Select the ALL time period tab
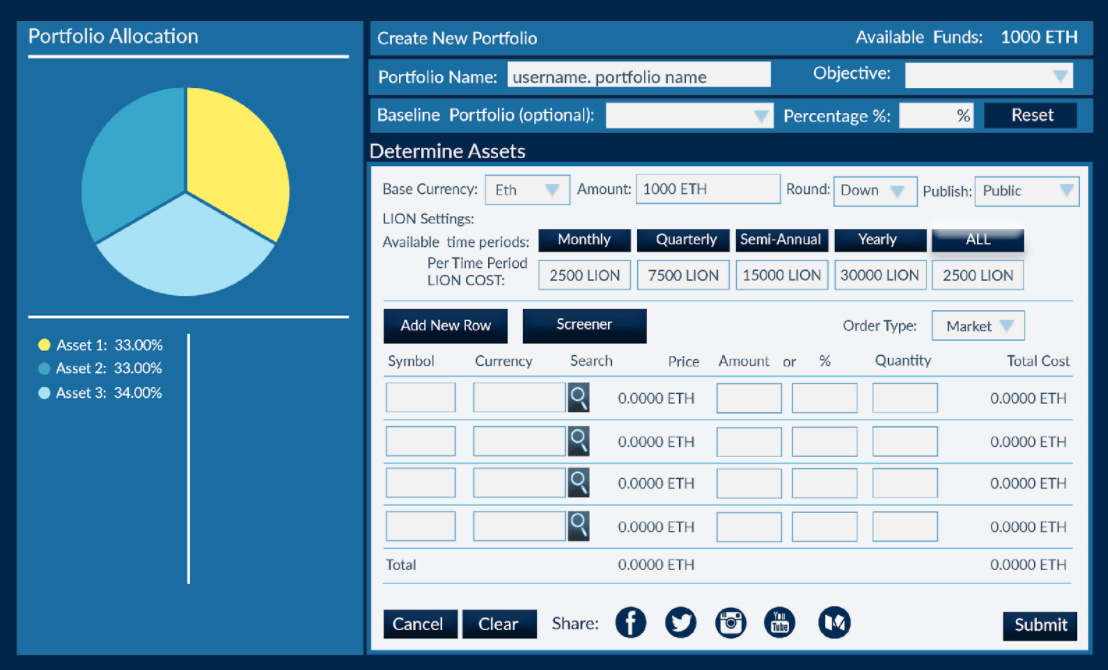This screenshot has width=1108, height=670. [977, 240]
